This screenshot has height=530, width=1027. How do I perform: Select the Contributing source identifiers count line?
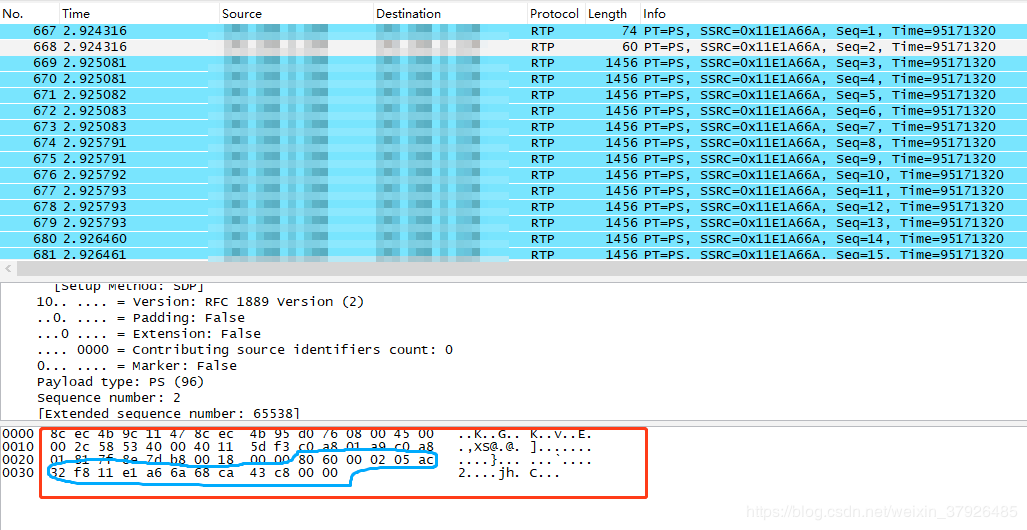(x=244, y=350)
